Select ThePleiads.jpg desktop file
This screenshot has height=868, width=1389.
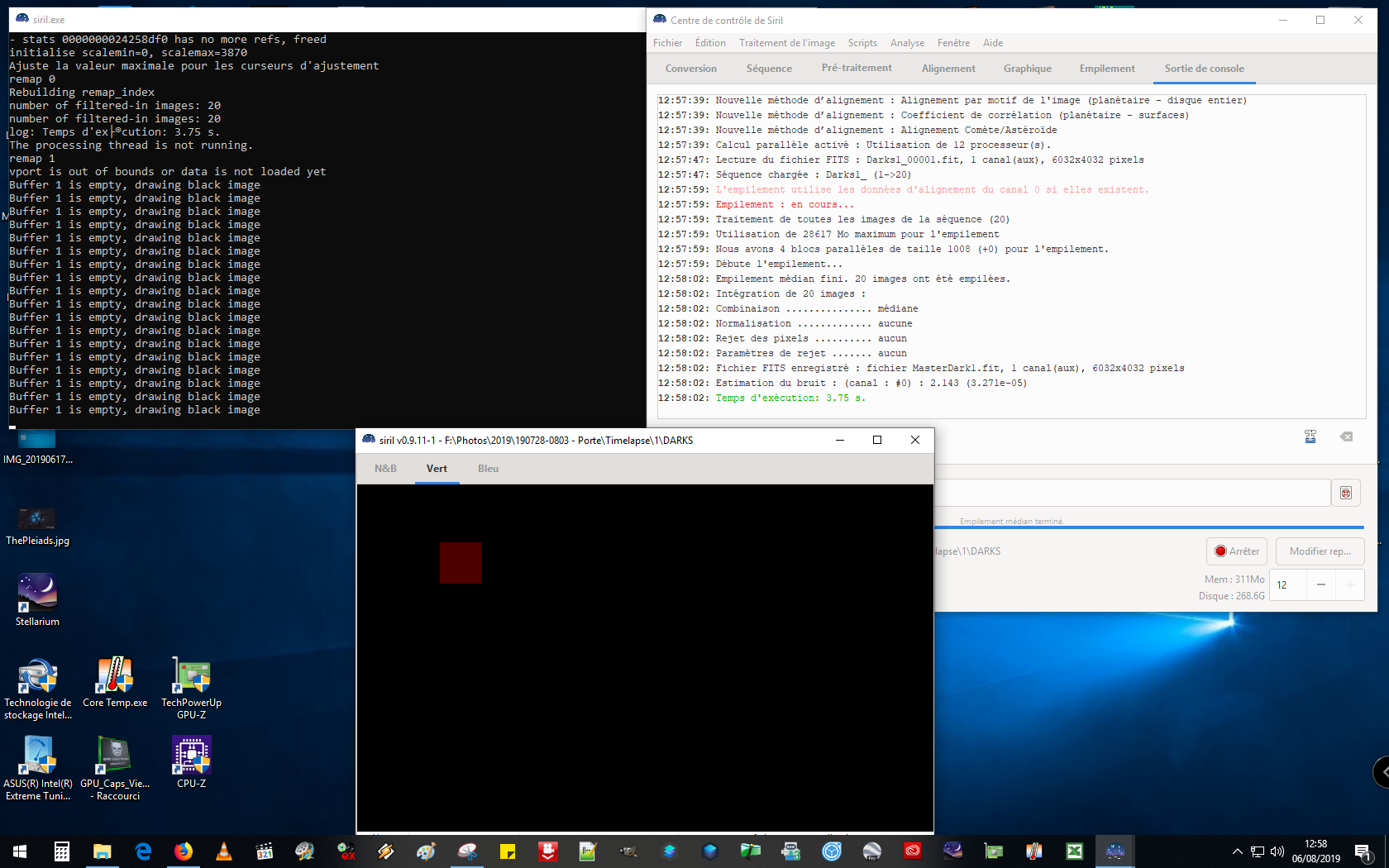tap(37, 527)
